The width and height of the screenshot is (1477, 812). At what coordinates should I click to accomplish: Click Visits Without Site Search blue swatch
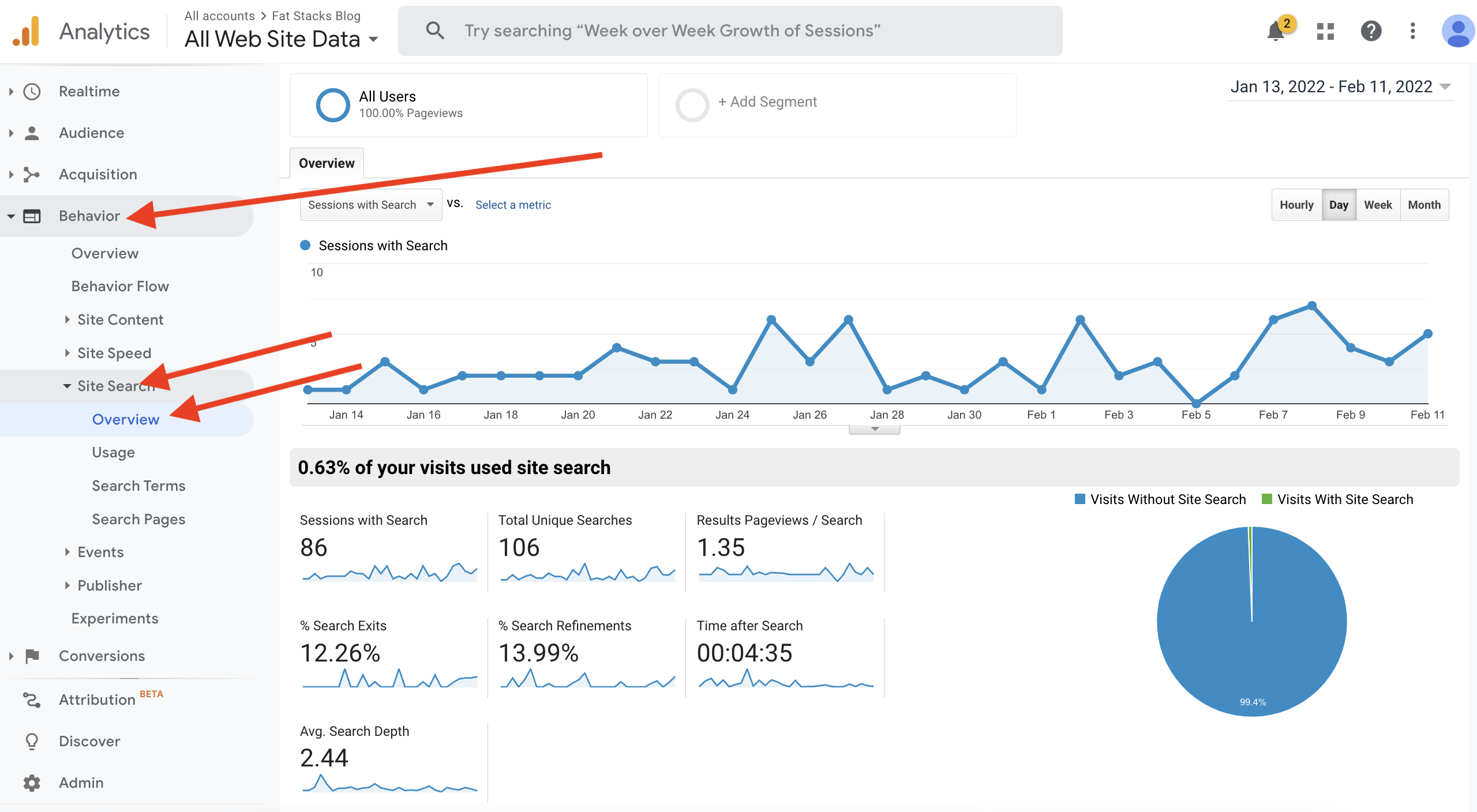coord(1079,499)
